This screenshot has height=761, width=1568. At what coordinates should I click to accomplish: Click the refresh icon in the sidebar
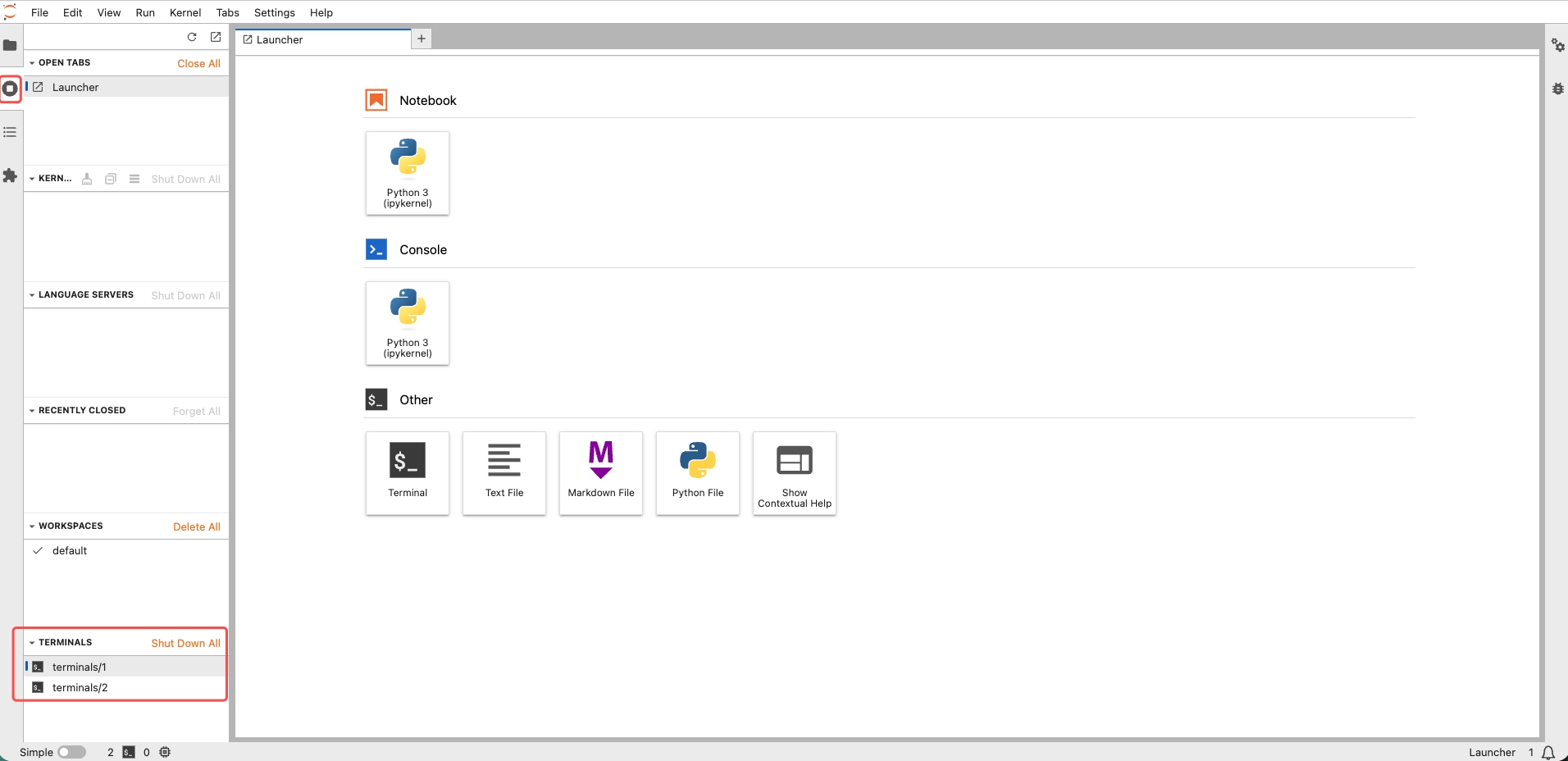tap(192, 37)
